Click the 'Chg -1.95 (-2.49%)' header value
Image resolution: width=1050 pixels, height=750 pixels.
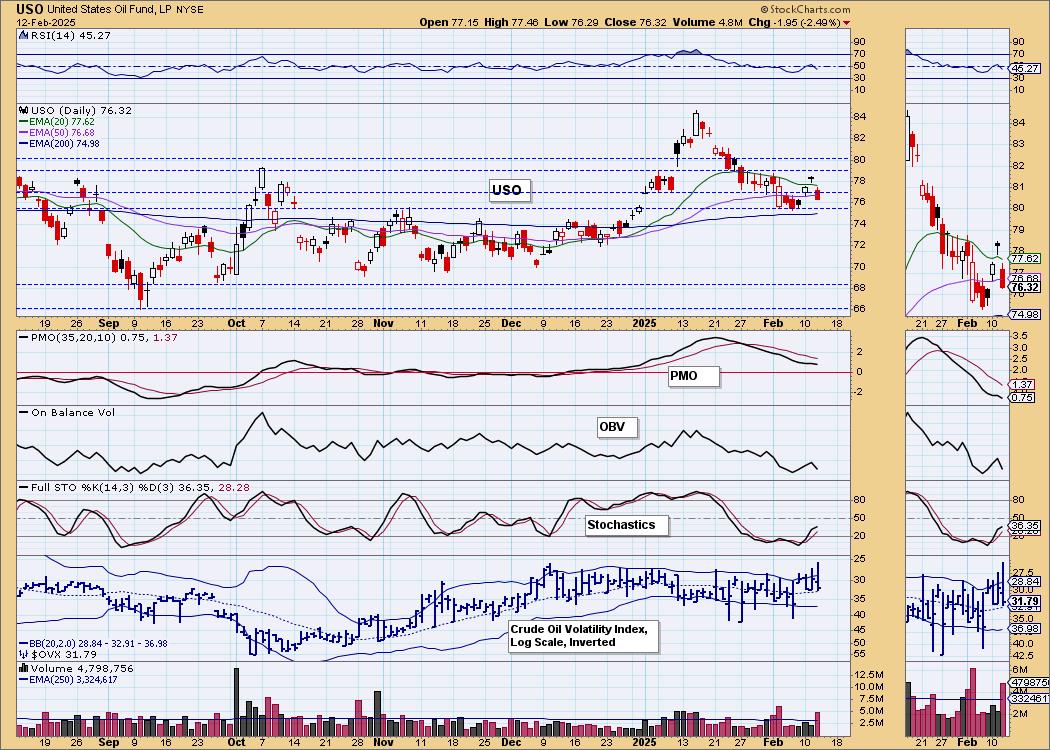point(794,23)
